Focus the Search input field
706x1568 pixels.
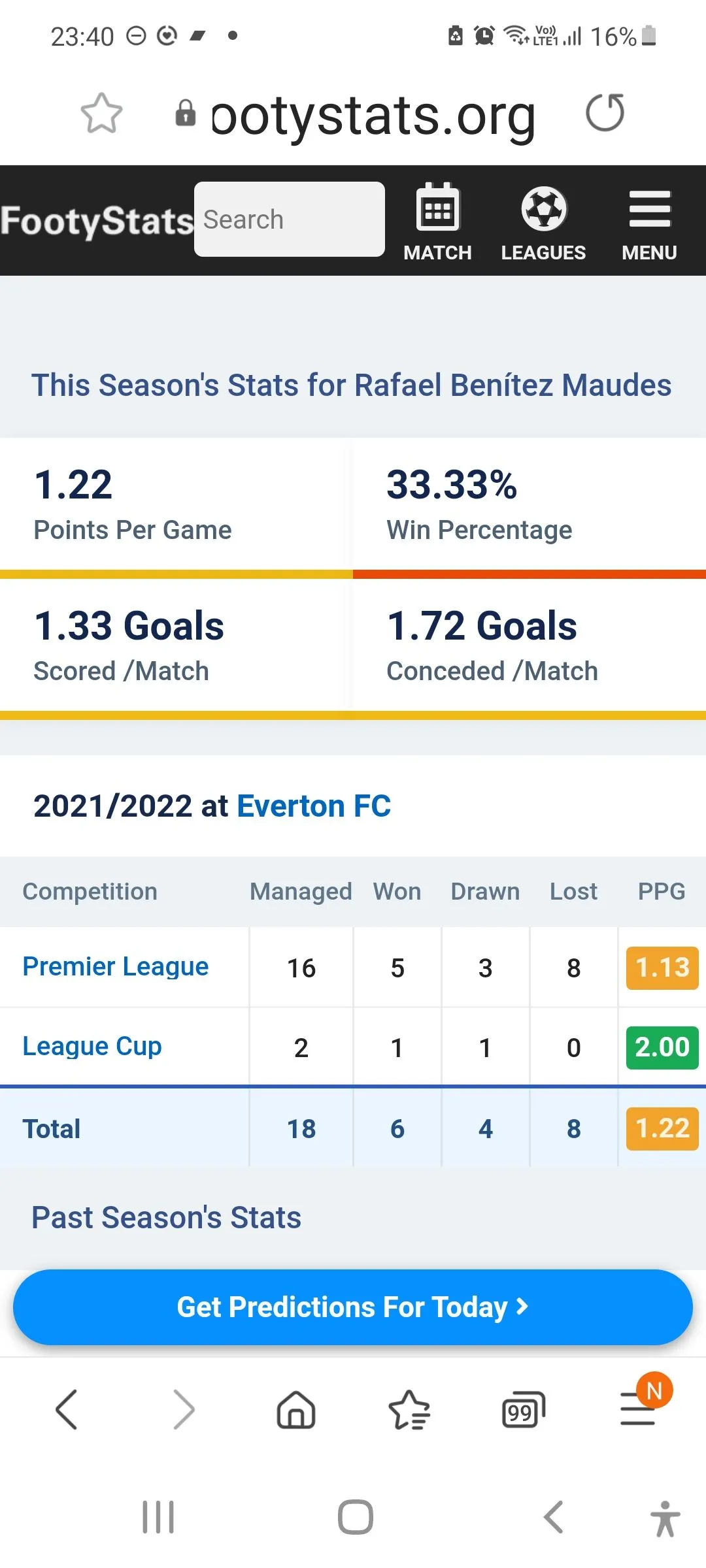[289, 220]
